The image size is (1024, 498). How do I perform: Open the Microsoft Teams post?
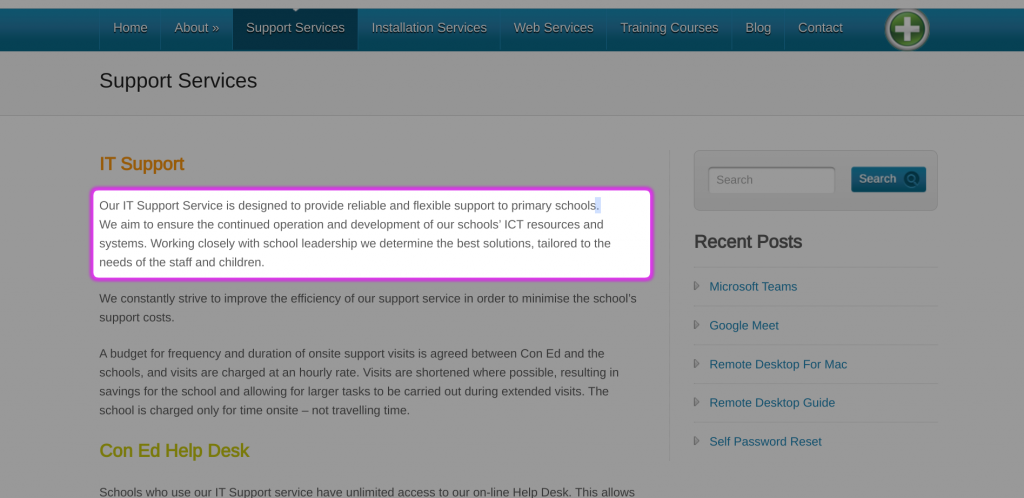(753, 287)
